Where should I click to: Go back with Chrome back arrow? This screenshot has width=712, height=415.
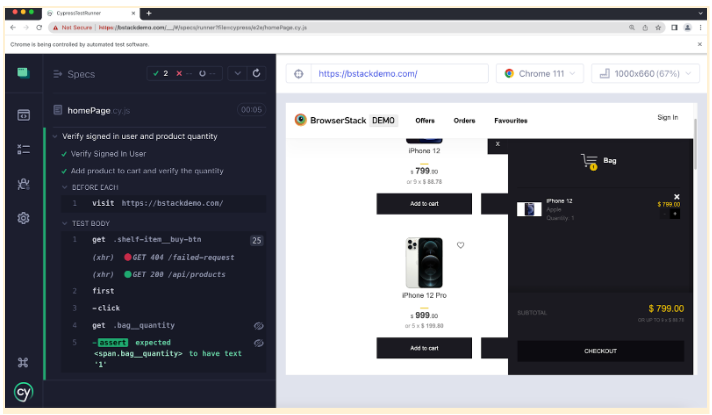point(13,28)
